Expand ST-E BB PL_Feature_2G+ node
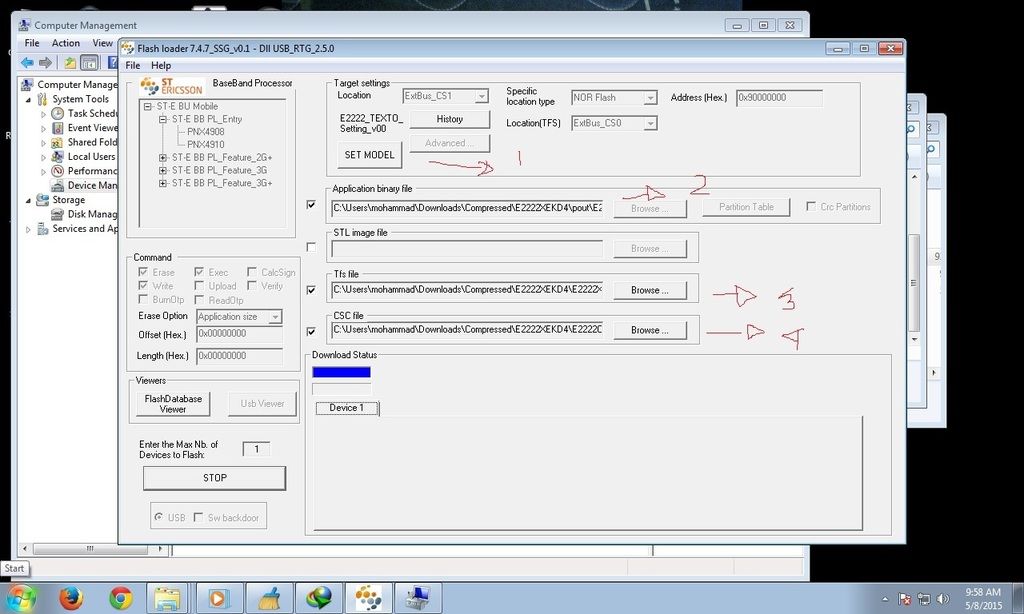1024x614 pixels. (x=163, y=157)
